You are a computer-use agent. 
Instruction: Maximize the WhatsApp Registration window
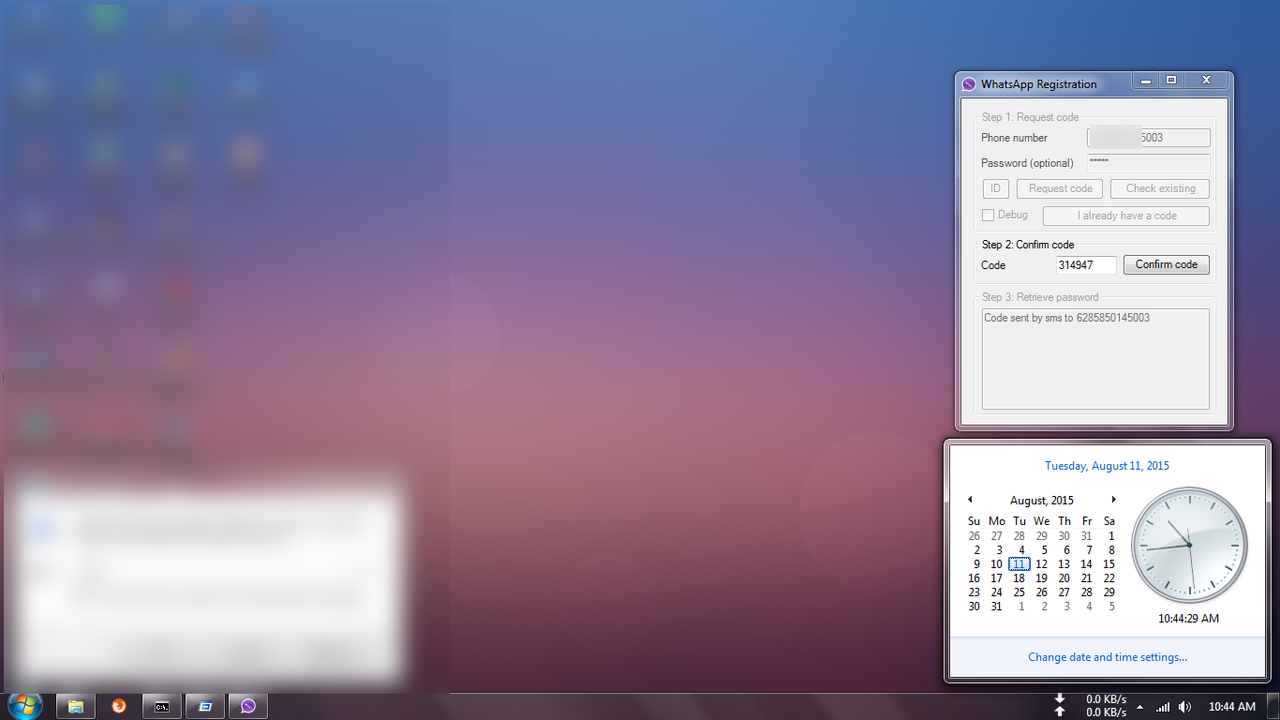point(1172,81)
